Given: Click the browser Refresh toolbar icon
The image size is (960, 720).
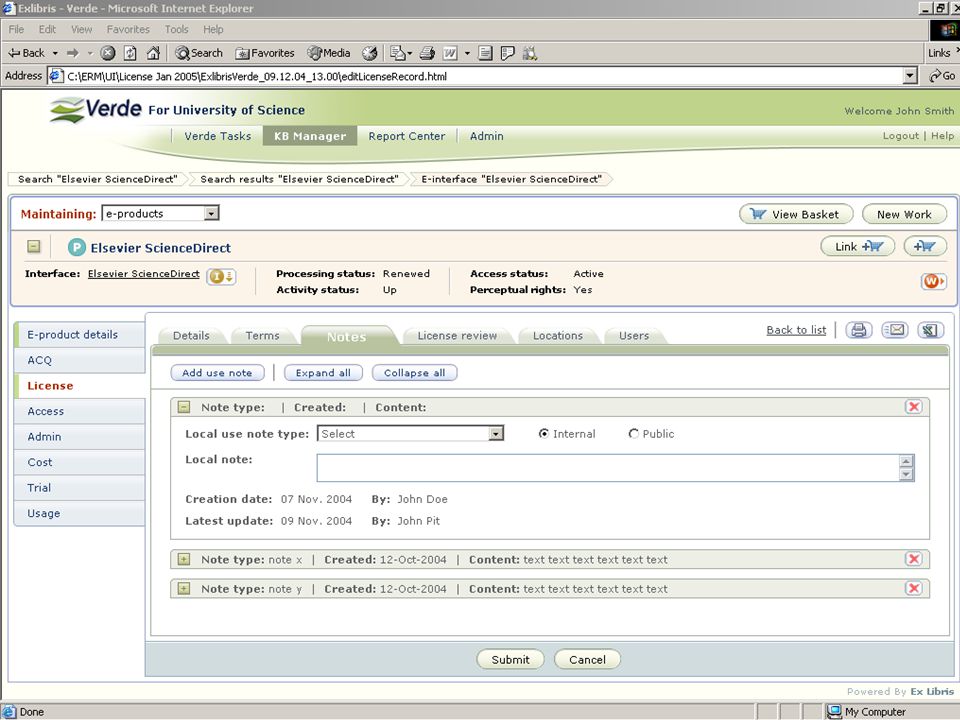Looking at the screenshot, I should (130, 53).
